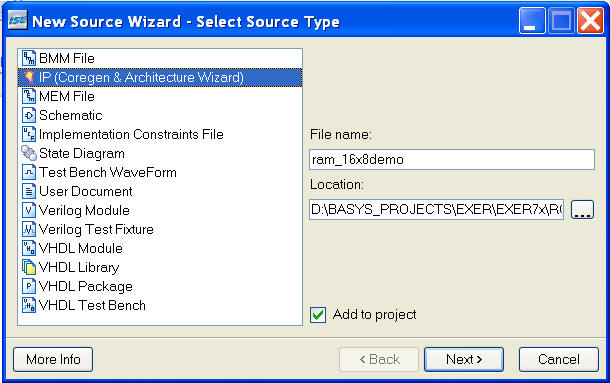Open More Info help
The width and height of the screenshot is (610, 383).
pos(53,360)
